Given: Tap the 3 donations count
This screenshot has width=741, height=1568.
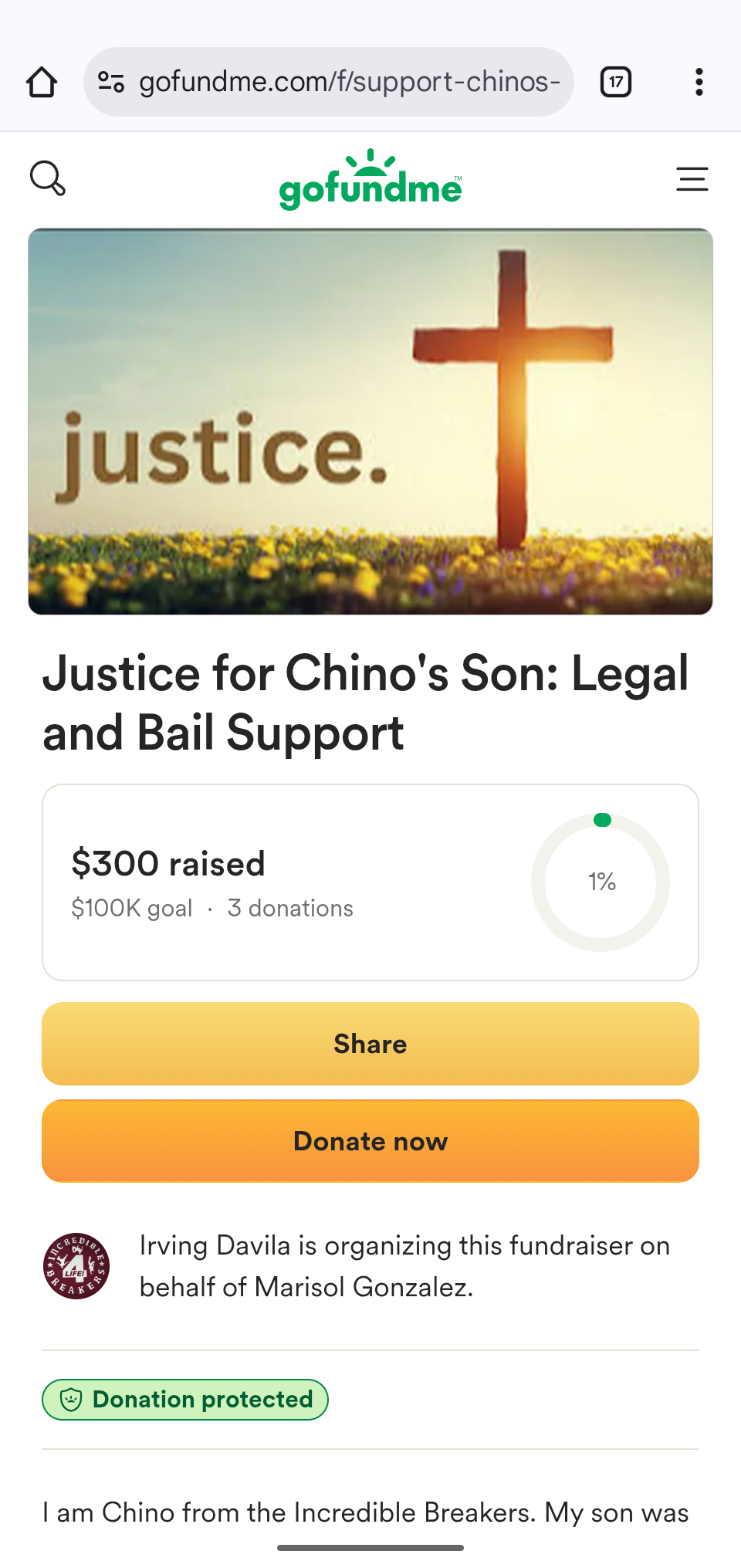Looking at the screenshot, I should [290, 909].
